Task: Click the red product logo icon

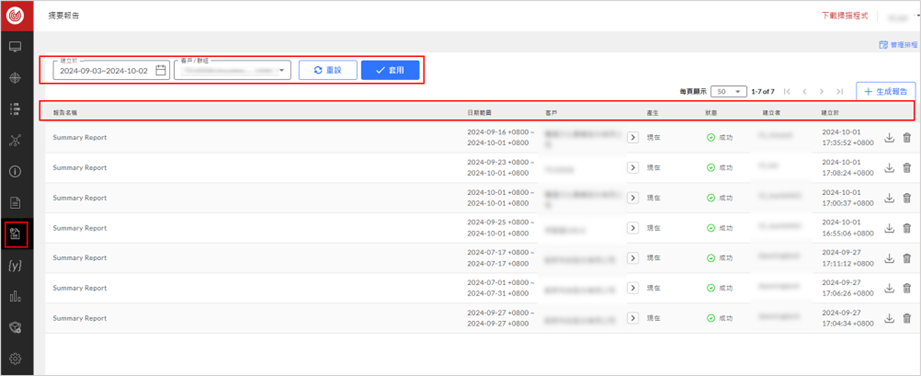Action: coord(16,15)
